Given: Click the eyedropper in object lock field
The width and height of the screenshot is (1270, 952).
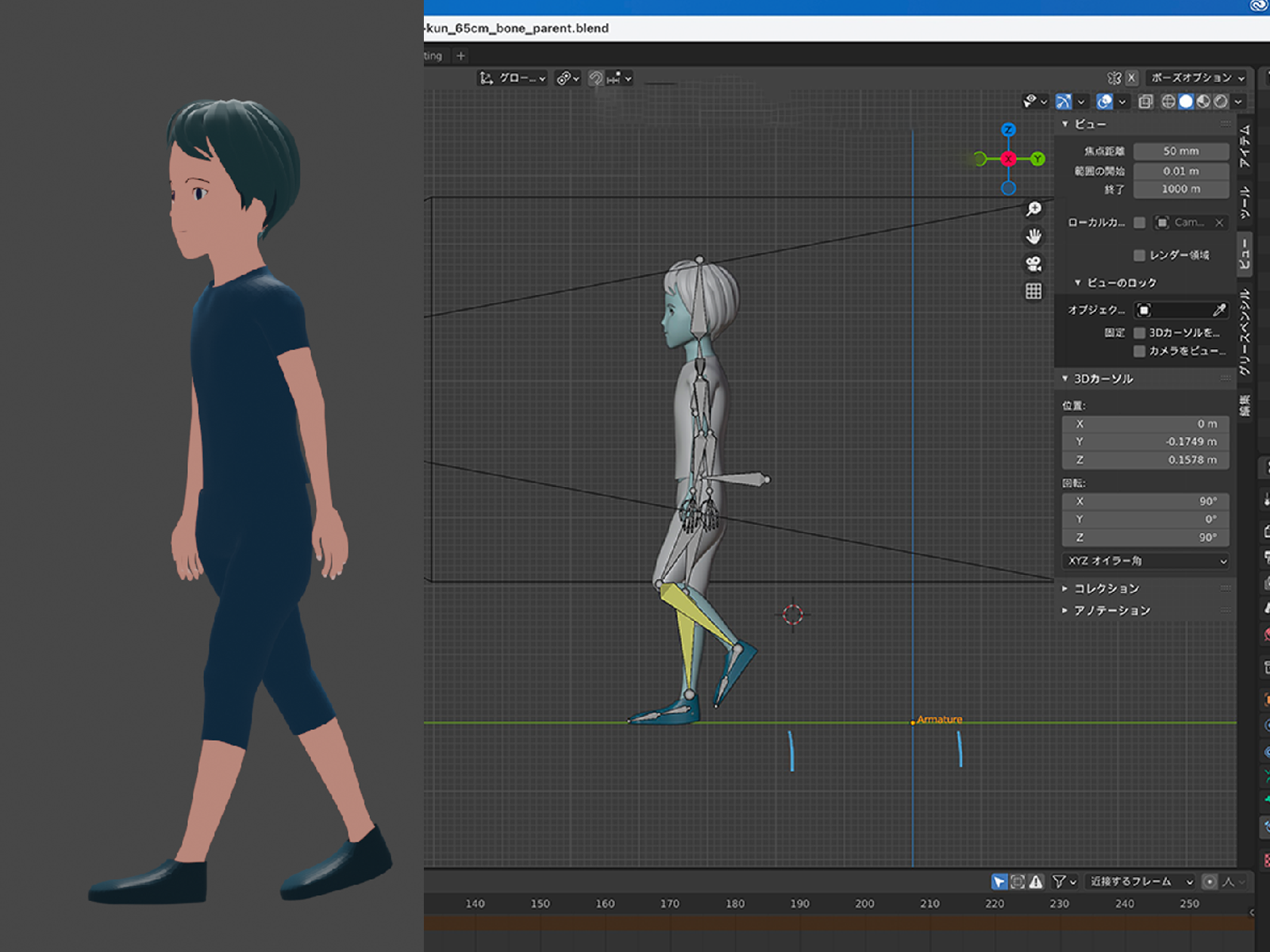Looking at the screenshot, I should point(1219,310).
